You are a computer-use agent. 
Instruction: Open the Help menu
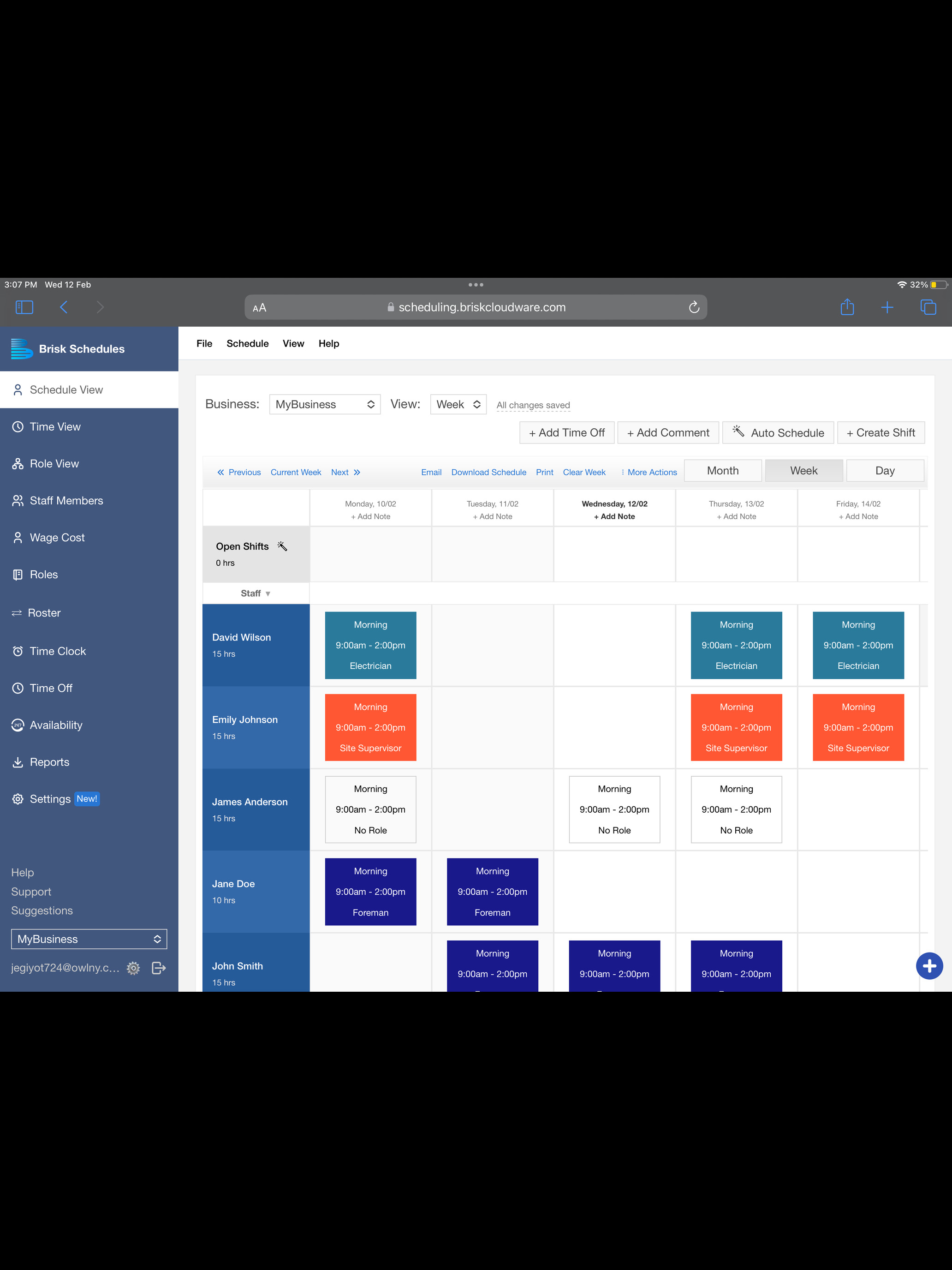(x=329, y=343)
